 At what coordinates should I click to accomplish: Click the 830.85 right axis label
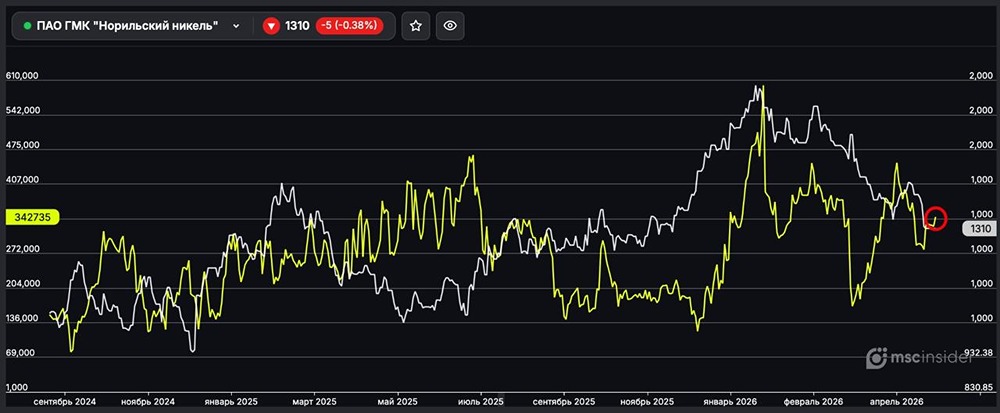pos(977,387)
